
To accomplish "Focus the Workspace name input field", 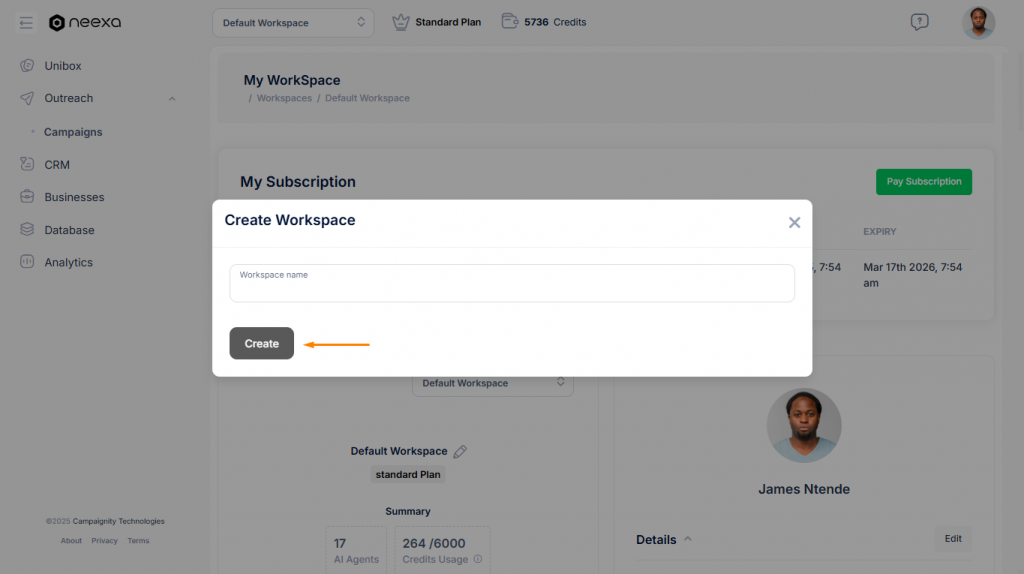I will 512,283.
